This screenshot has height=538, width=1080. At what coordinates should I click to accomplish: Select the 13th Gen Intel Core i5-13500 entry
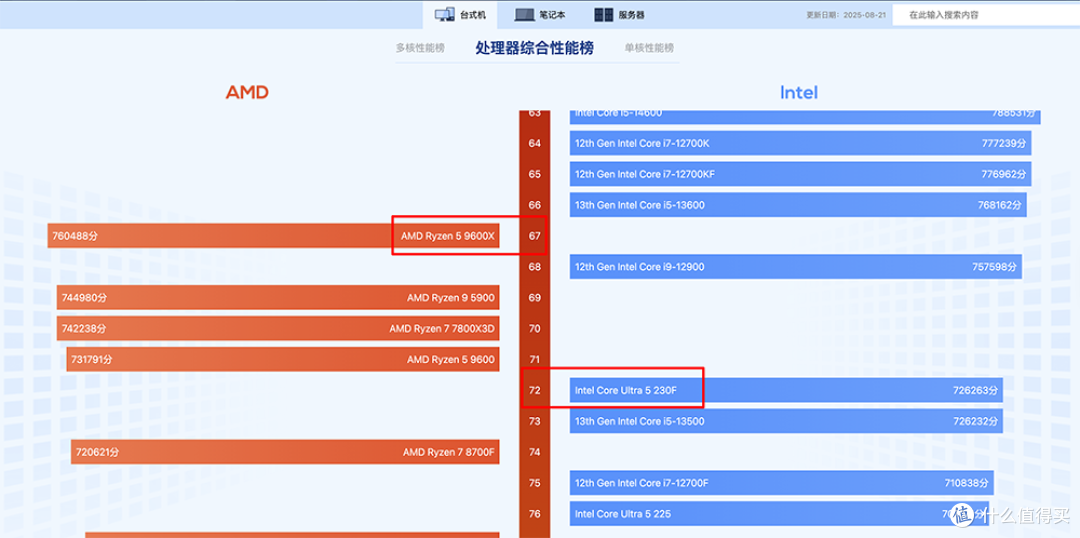coord(786,421)
